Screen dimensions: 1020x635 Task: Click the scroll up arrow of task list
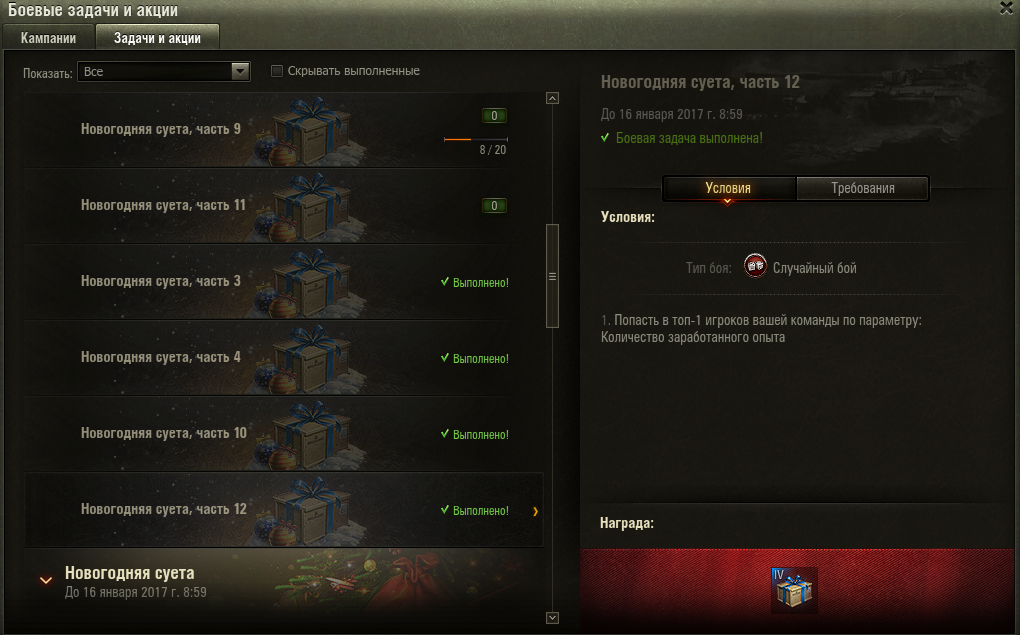click(552, 98)
